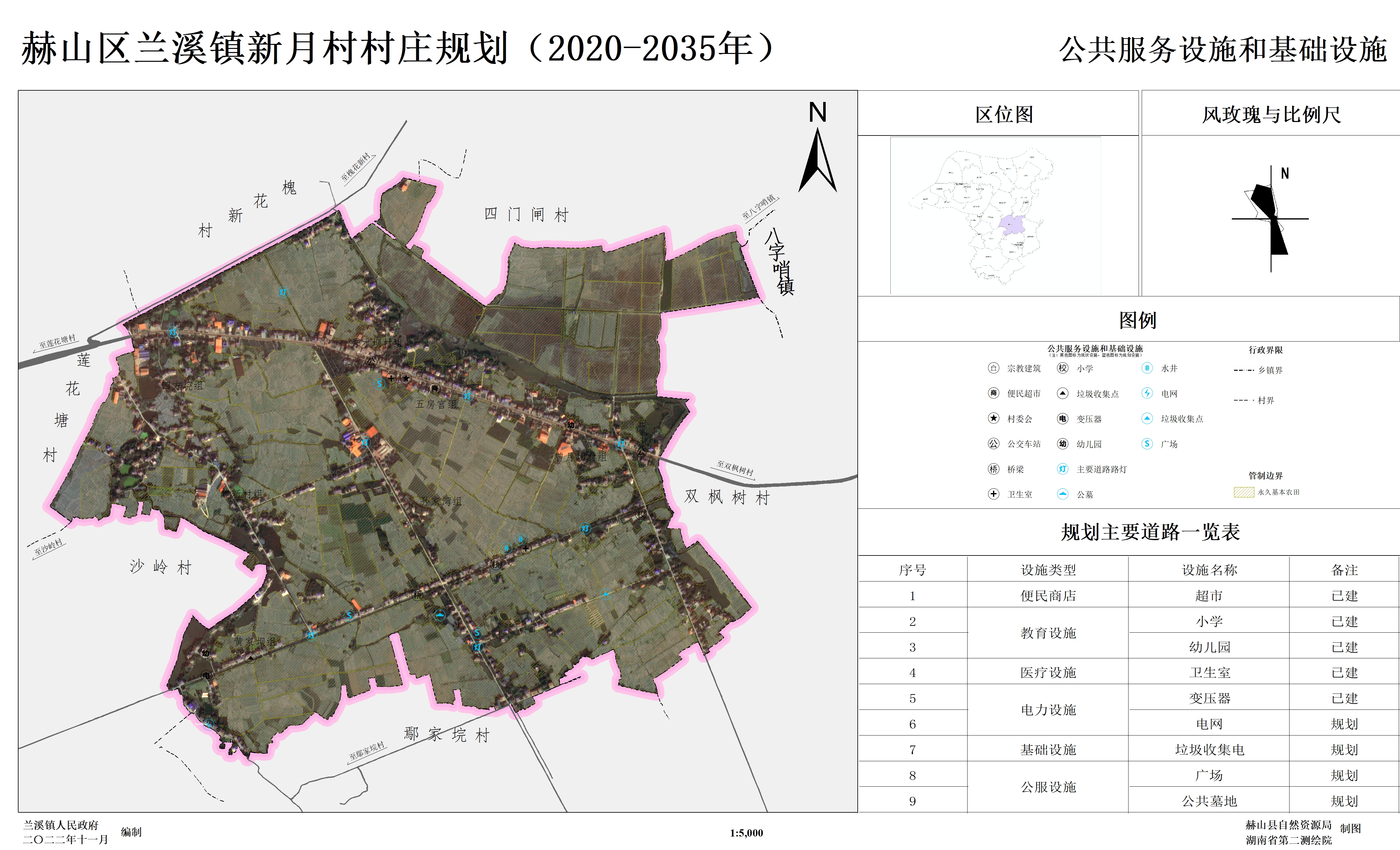The height and width of the screenshot is (850, 1400).
Task: Select the 村委会 star legend icon
Action: tap(993, 418)
